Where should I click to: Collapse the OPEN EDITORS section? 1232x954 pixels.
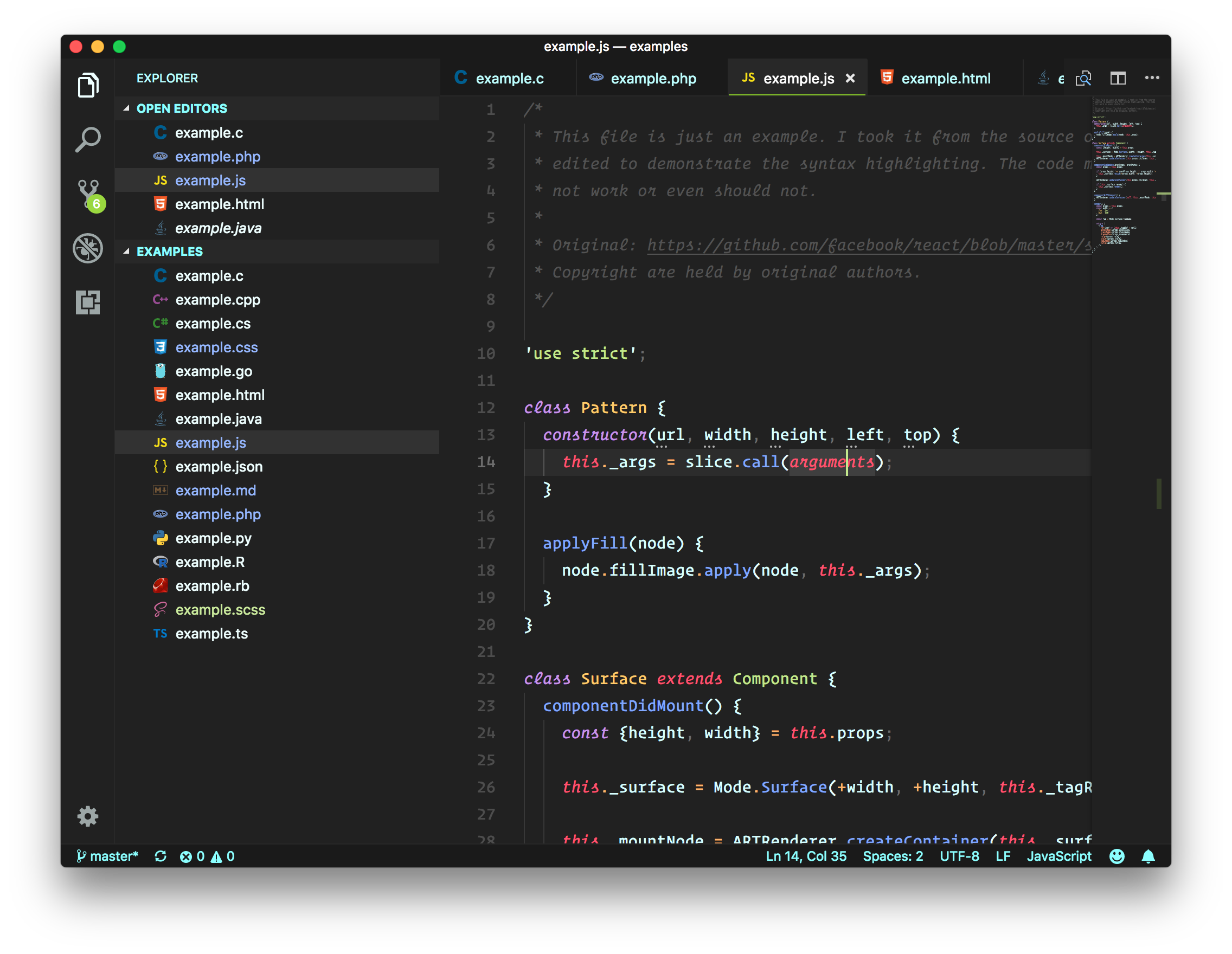277,108
